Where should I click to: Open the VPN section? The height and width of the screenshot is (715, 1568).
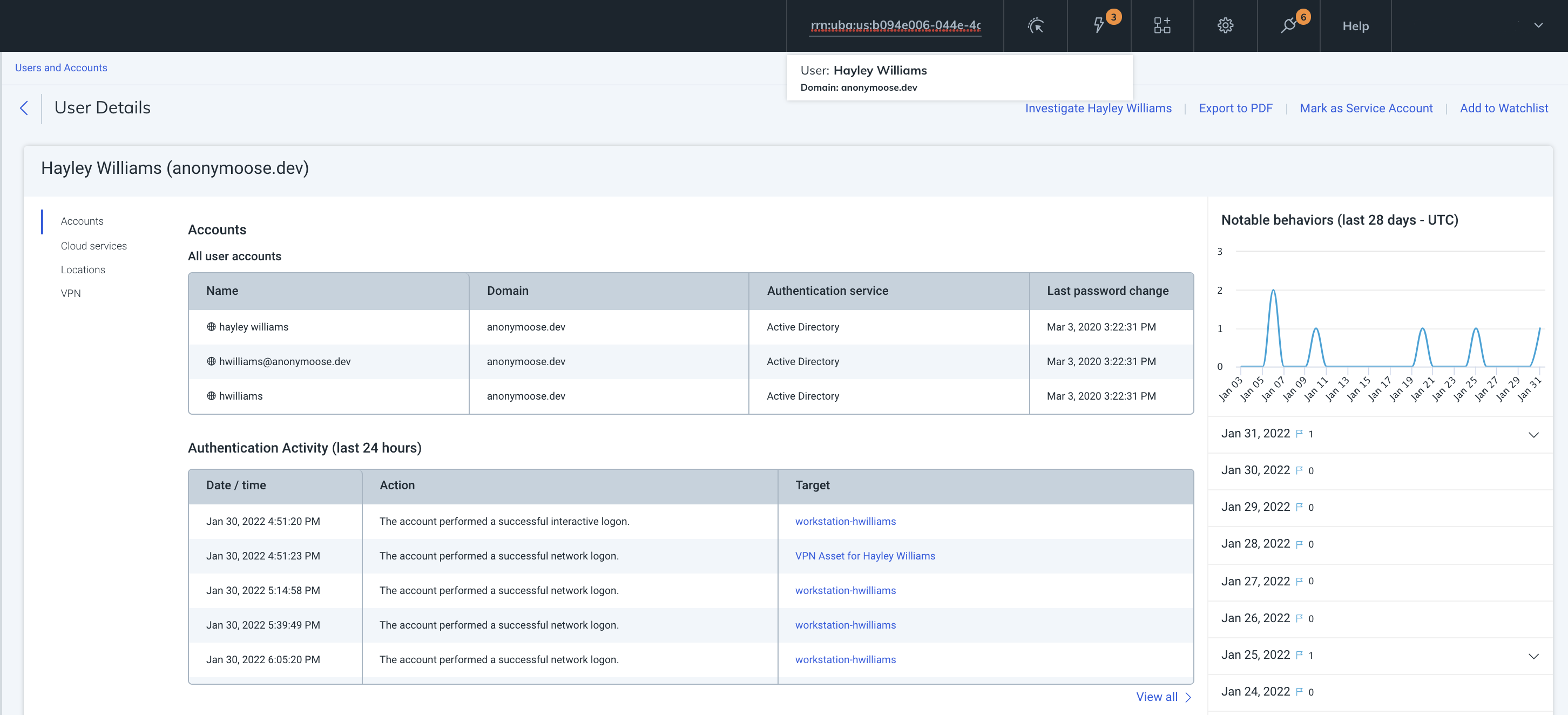click(x=71, y=293)
